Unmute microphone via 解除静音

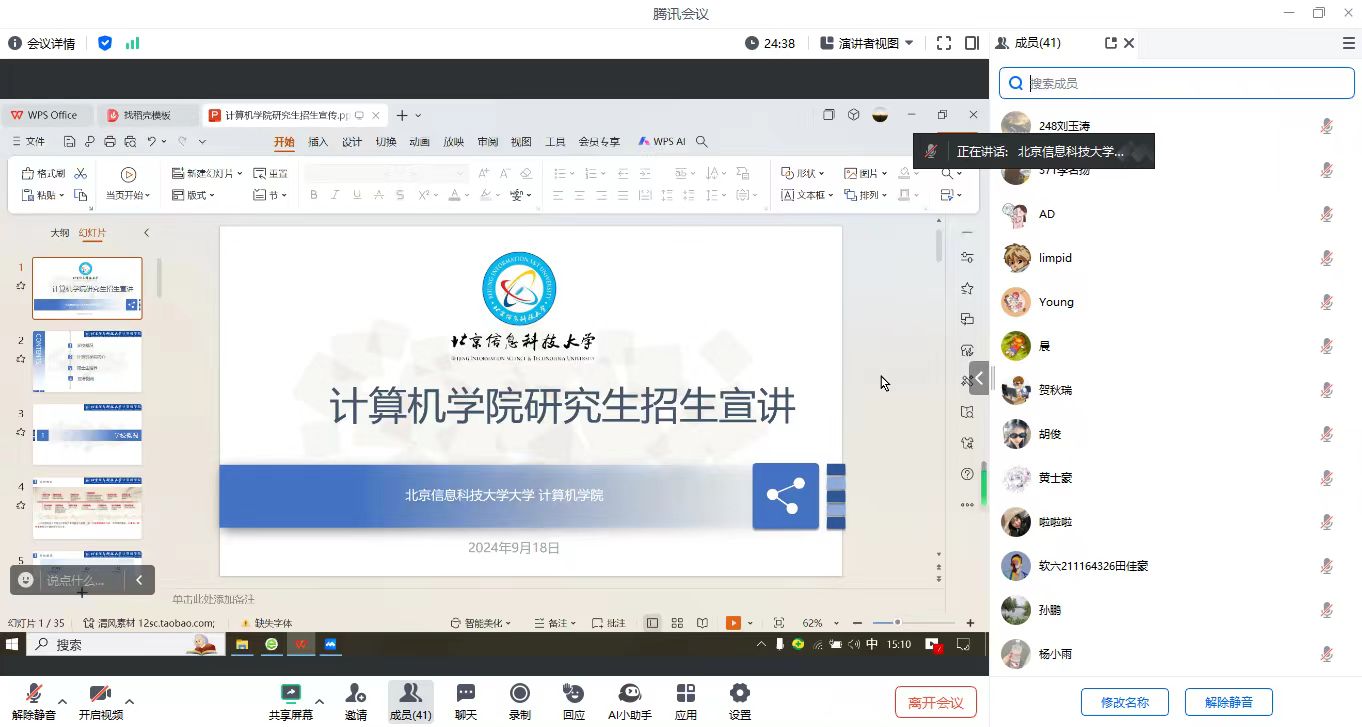34,694
